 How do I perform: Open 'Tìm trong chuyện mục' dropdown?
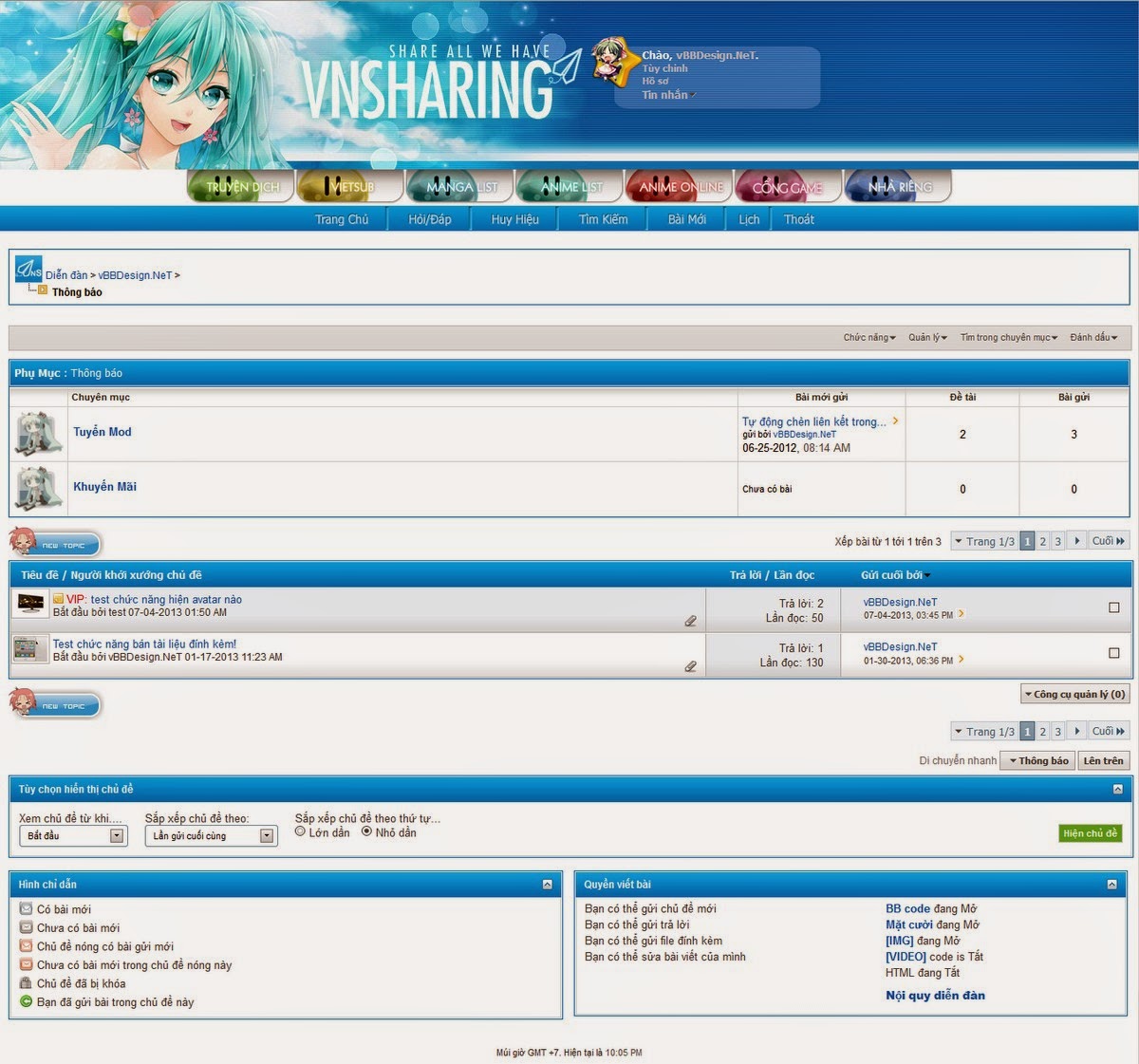pyautogui.click(x=1008, y=337)
